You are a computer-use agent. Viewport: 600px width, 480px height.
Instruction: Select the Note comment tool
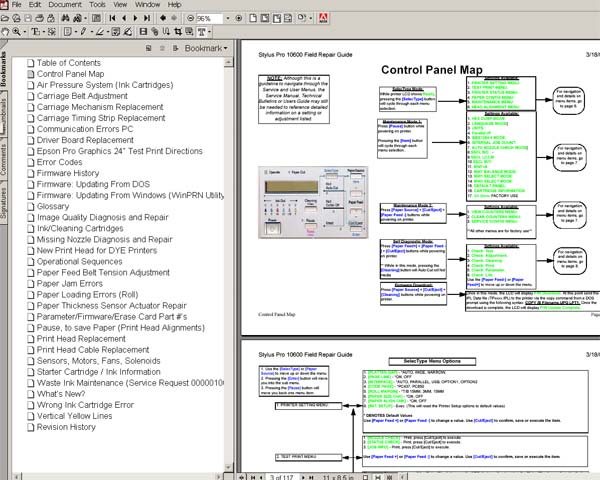pyautogui.click(x=68, y=31)
